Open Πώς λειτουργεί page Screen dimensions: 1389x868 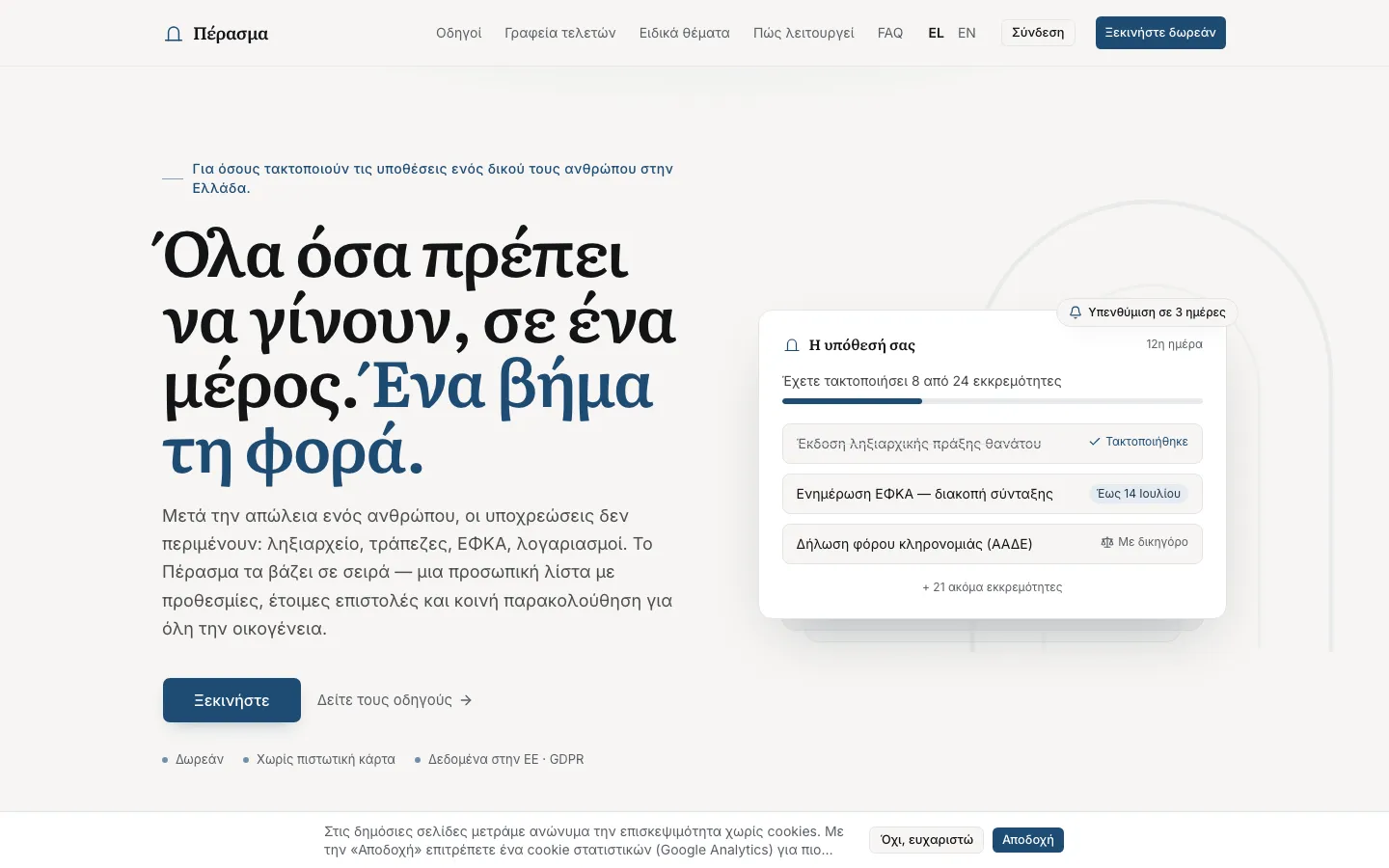click(803, 33)
